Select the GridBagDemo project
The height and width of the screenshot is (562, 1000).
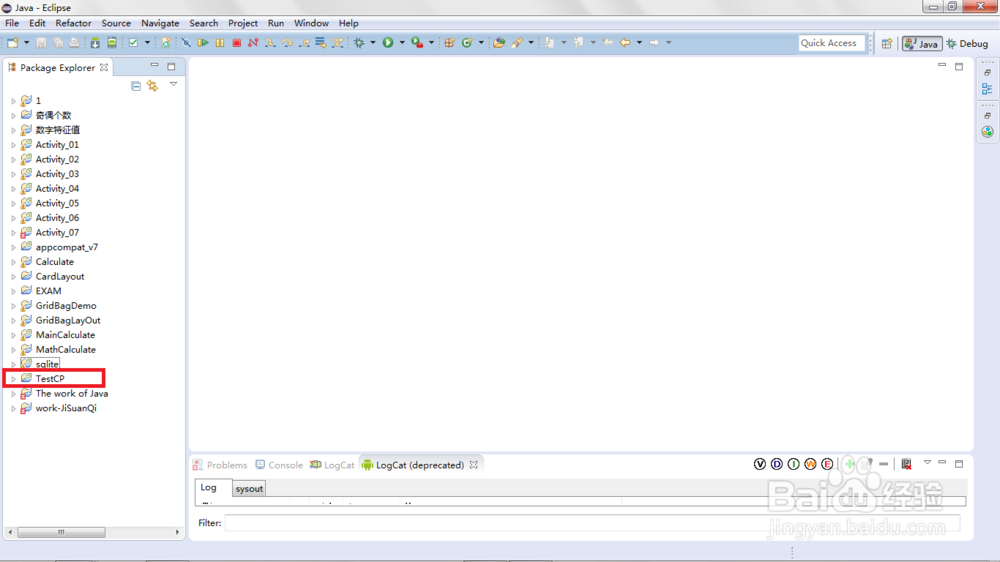pos(66,306)
